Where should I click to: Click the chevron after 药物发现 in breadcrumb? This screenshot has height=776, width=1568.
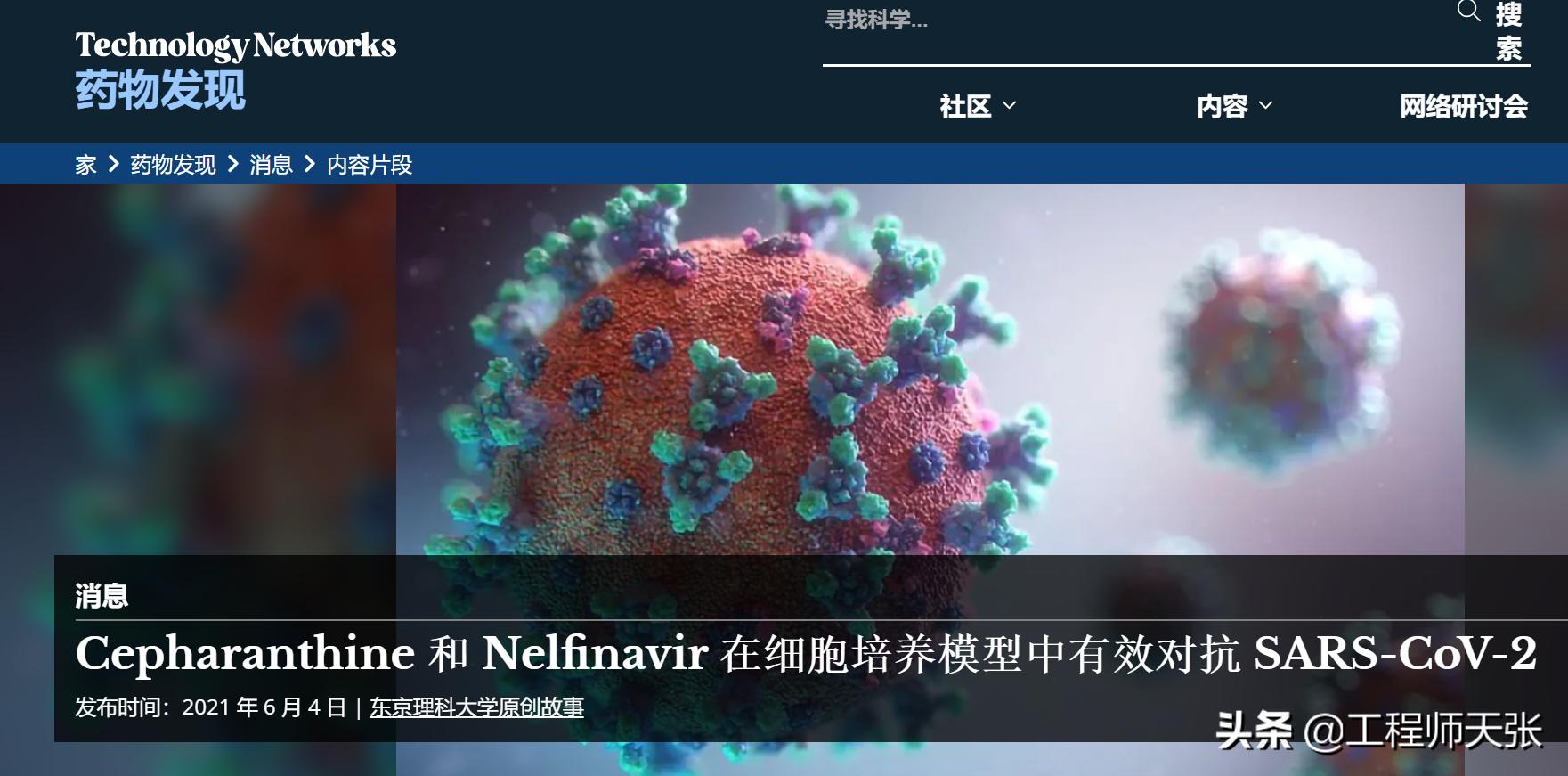coord(233,164)
